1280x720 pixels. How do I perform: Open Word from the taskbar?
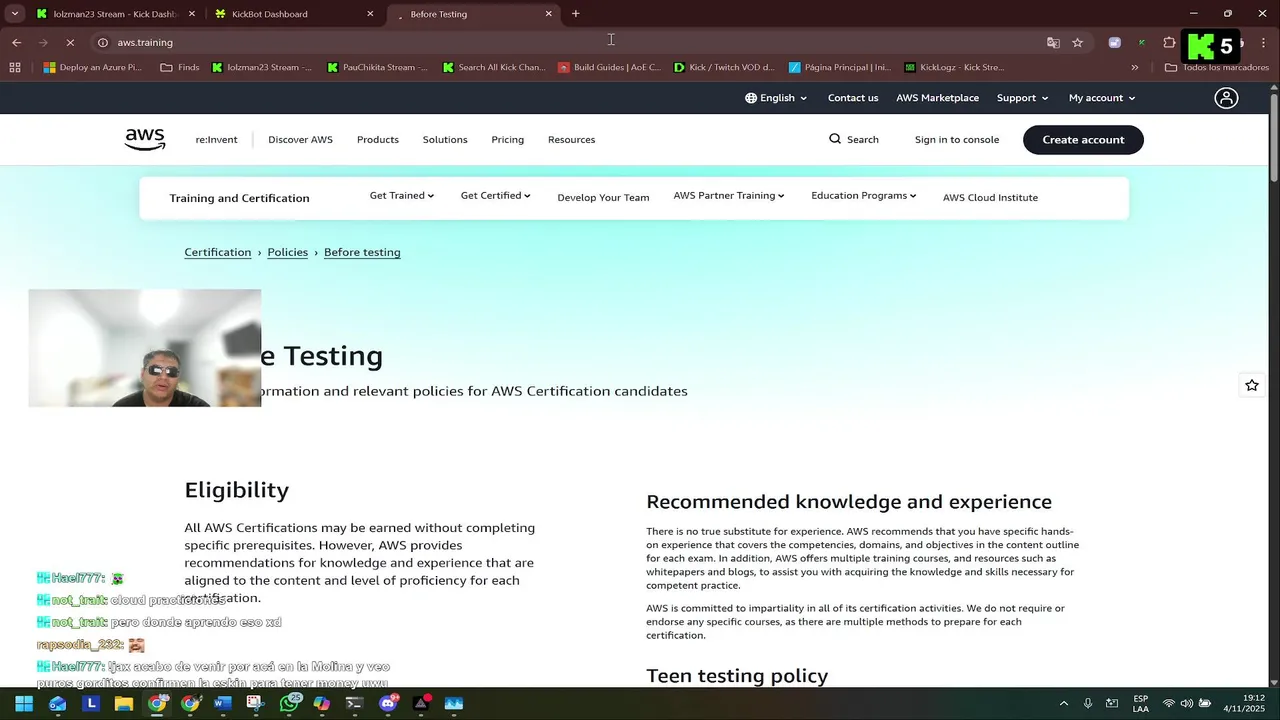(222, 704)
